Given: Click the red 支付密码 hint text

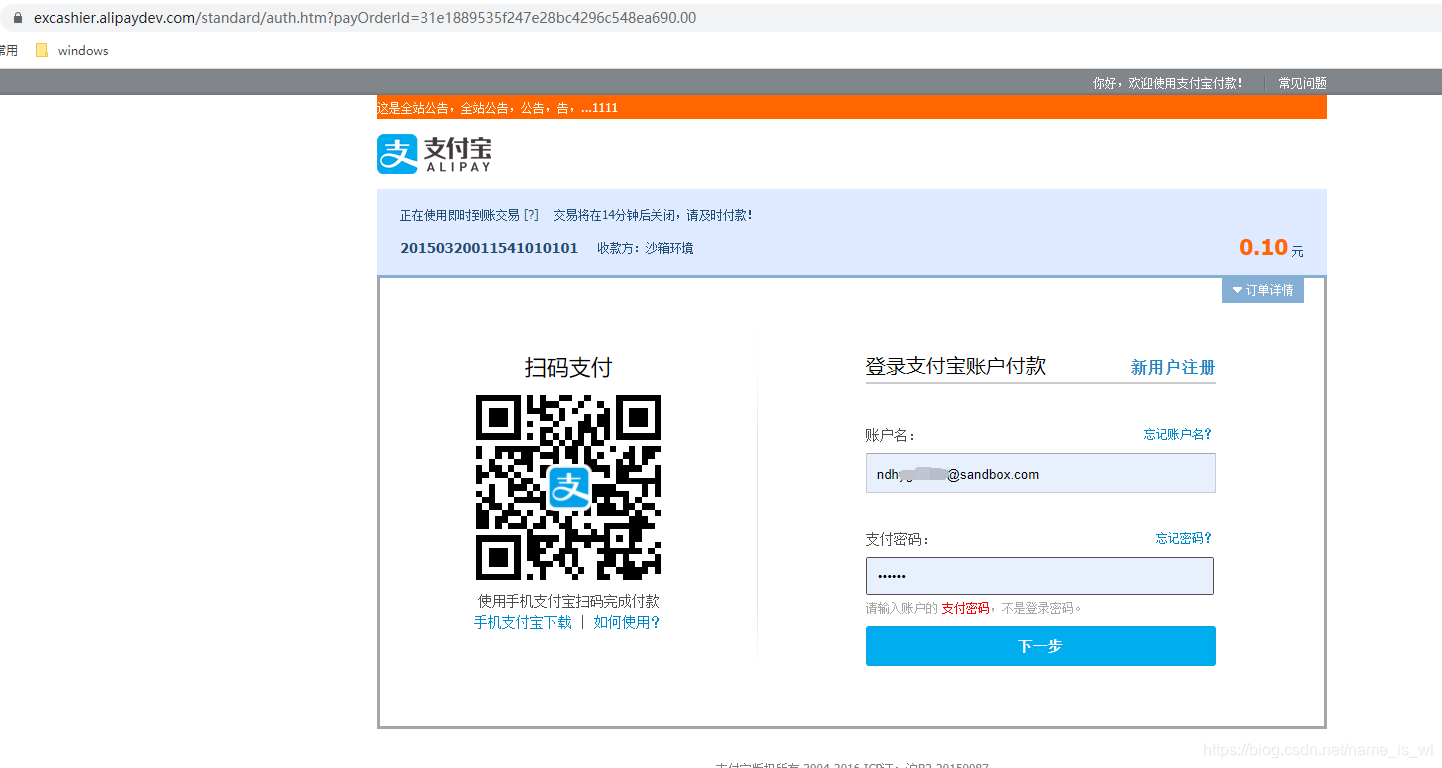Looking at the screenshot, I should 965,608.
